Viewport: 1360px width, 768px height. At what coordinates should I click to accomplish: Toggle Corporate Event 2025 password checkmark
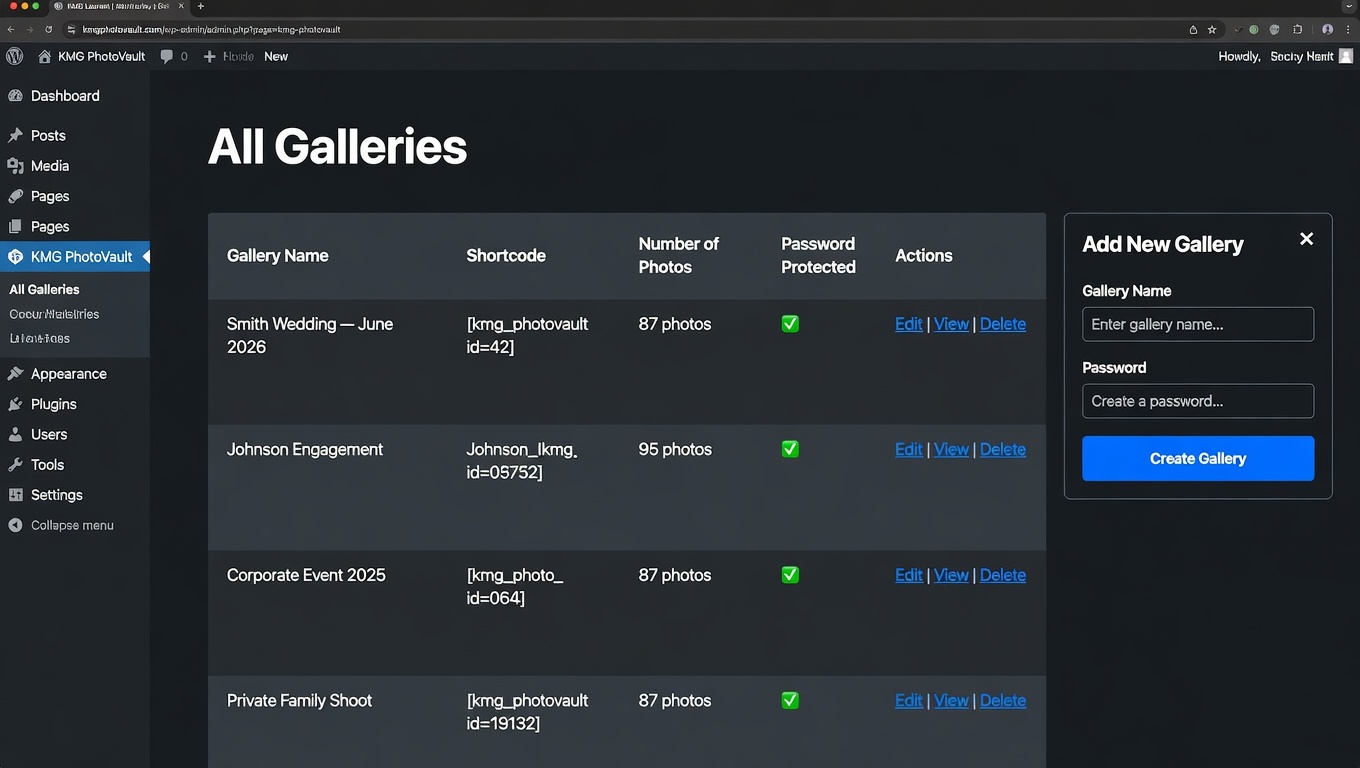pos(790,575)
